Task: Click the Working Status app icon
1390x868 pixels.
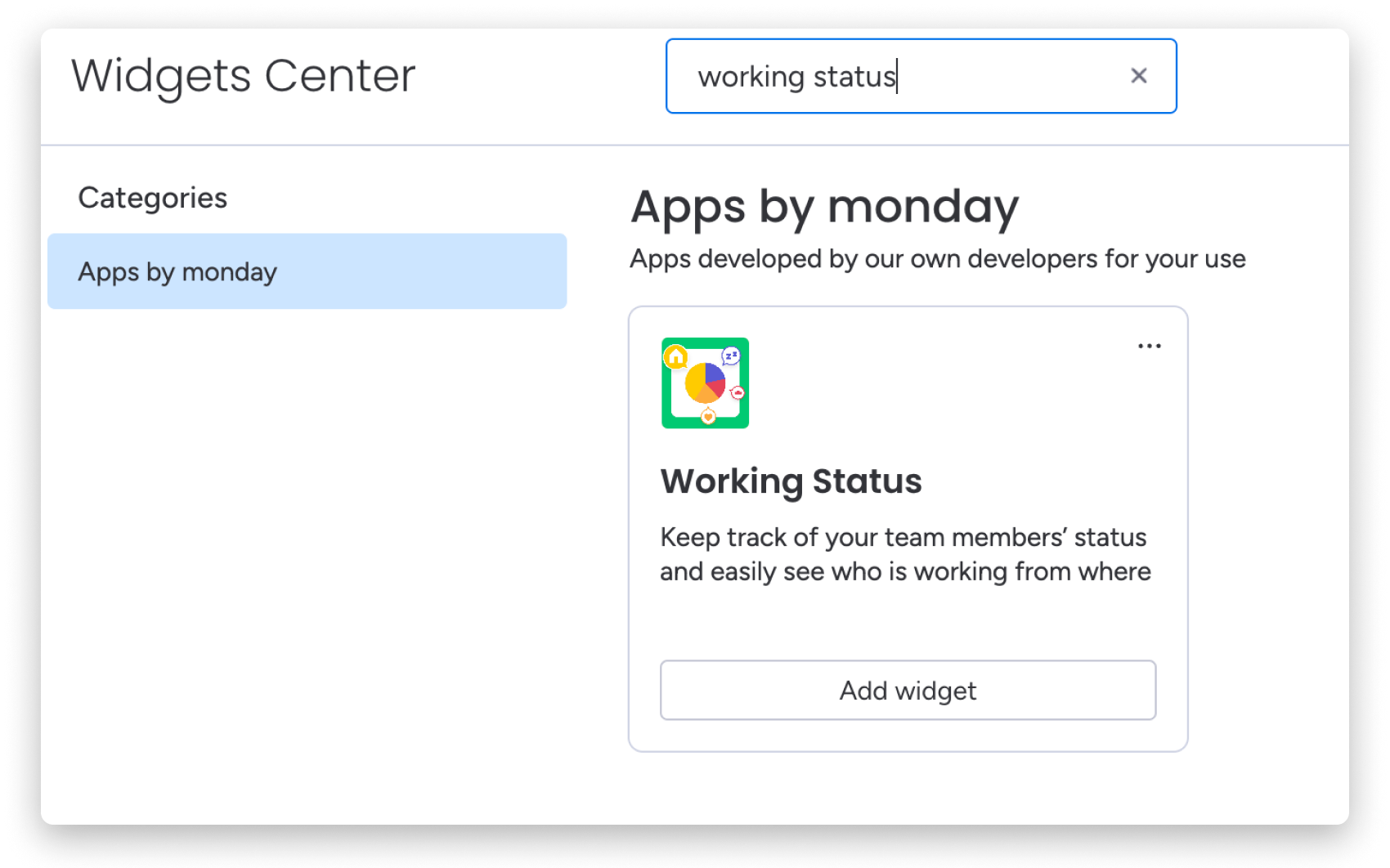Action: coord(705,383)
